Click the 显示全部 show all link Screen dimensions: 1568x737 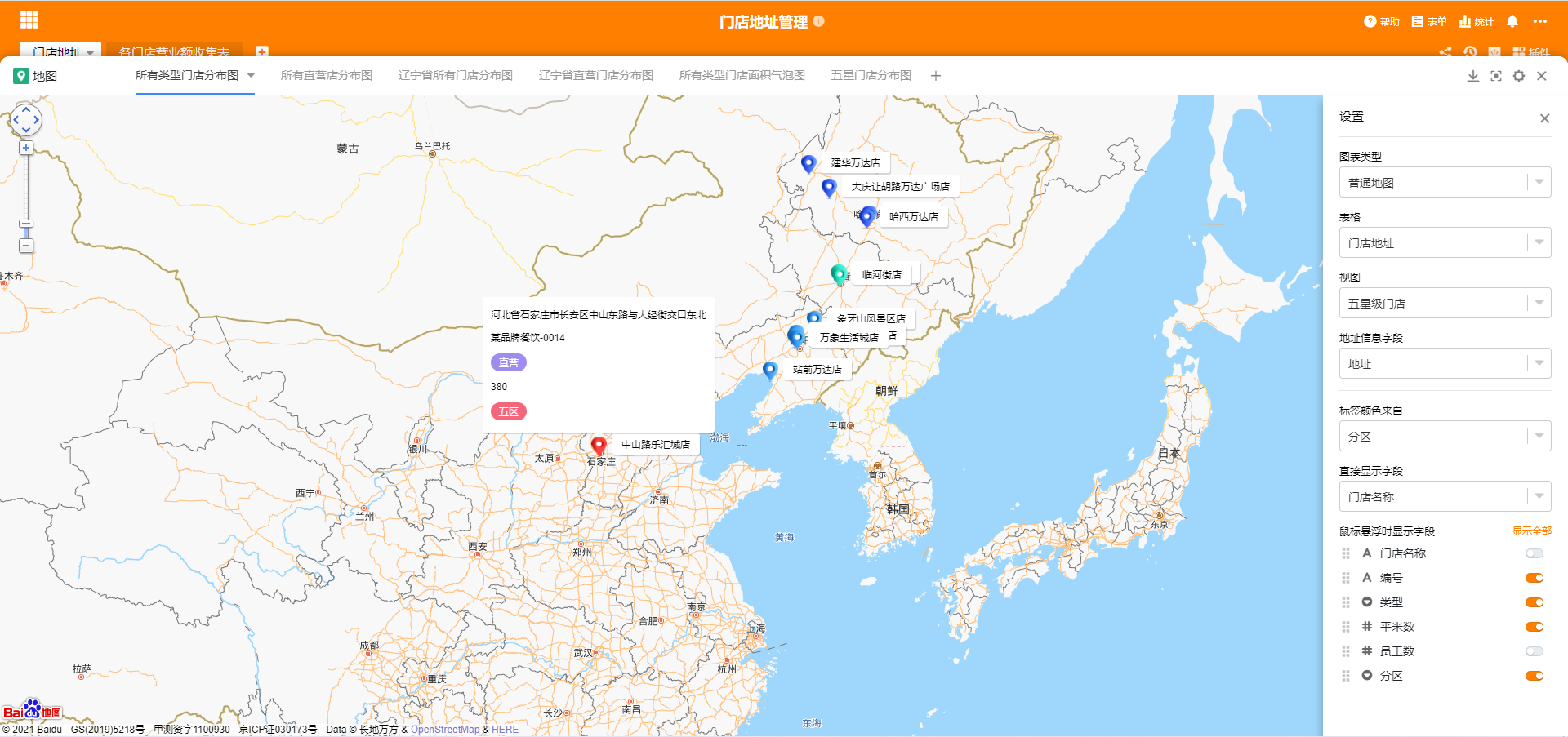(1531, 531)
